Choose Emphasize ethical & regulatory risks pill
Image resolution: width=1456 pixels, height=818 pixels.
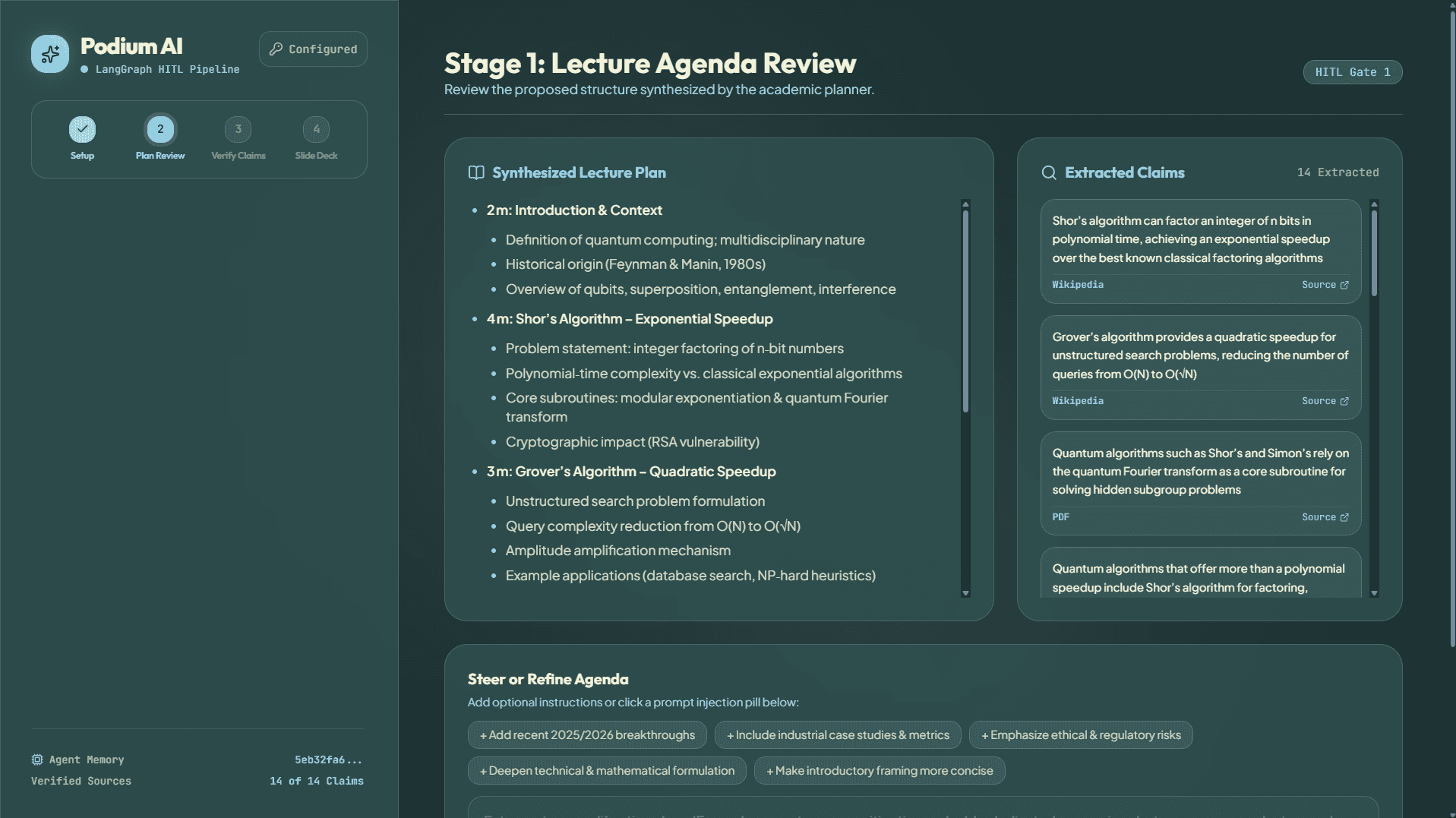click(x=1081, y=735)
